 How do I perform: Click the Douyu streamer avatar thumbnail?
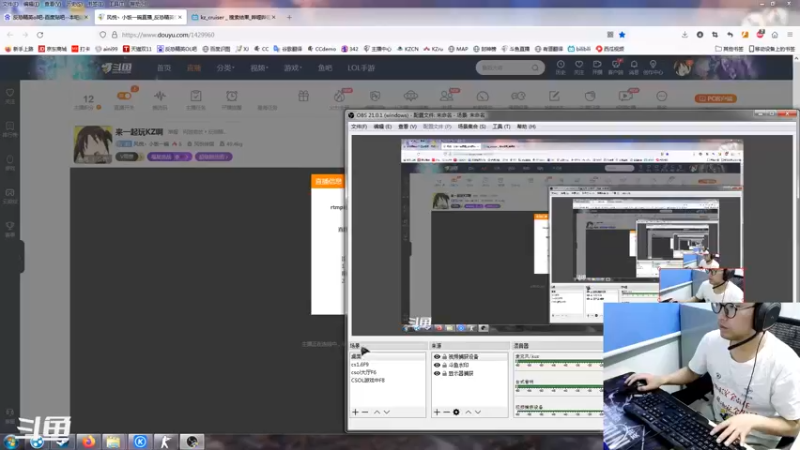(x=93, y=144)
